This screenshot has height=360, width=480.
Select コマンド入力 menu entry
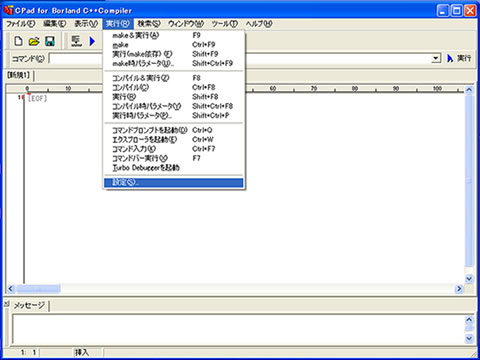click(173, 149)
